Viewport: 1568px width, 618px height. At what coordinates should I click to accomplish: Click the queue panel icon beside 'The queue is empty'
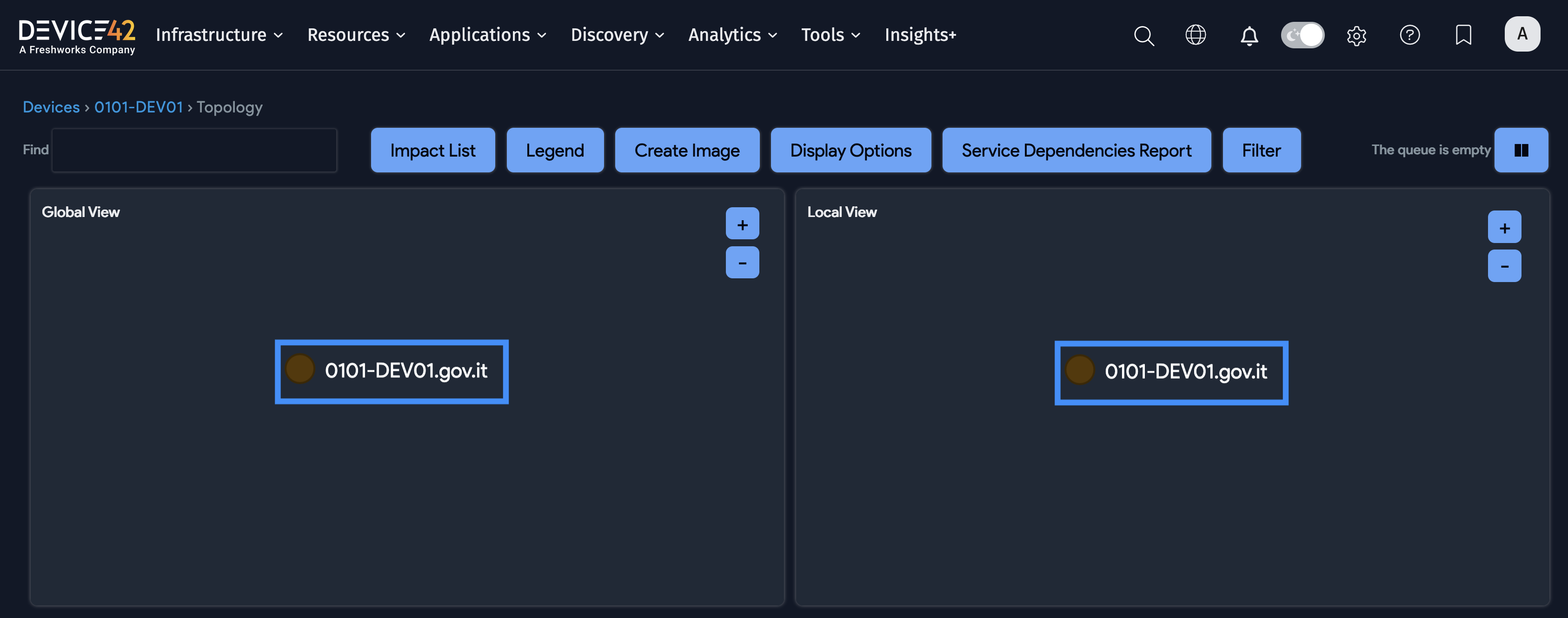point(1521,150)
